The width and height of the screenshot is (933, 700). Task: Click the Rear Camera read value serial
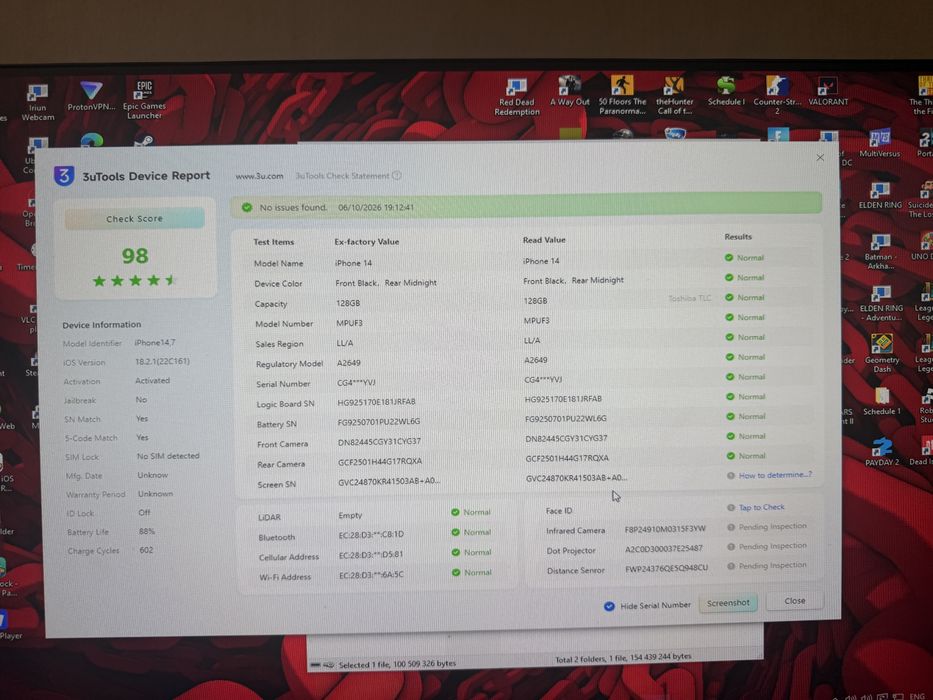point(567,458)
